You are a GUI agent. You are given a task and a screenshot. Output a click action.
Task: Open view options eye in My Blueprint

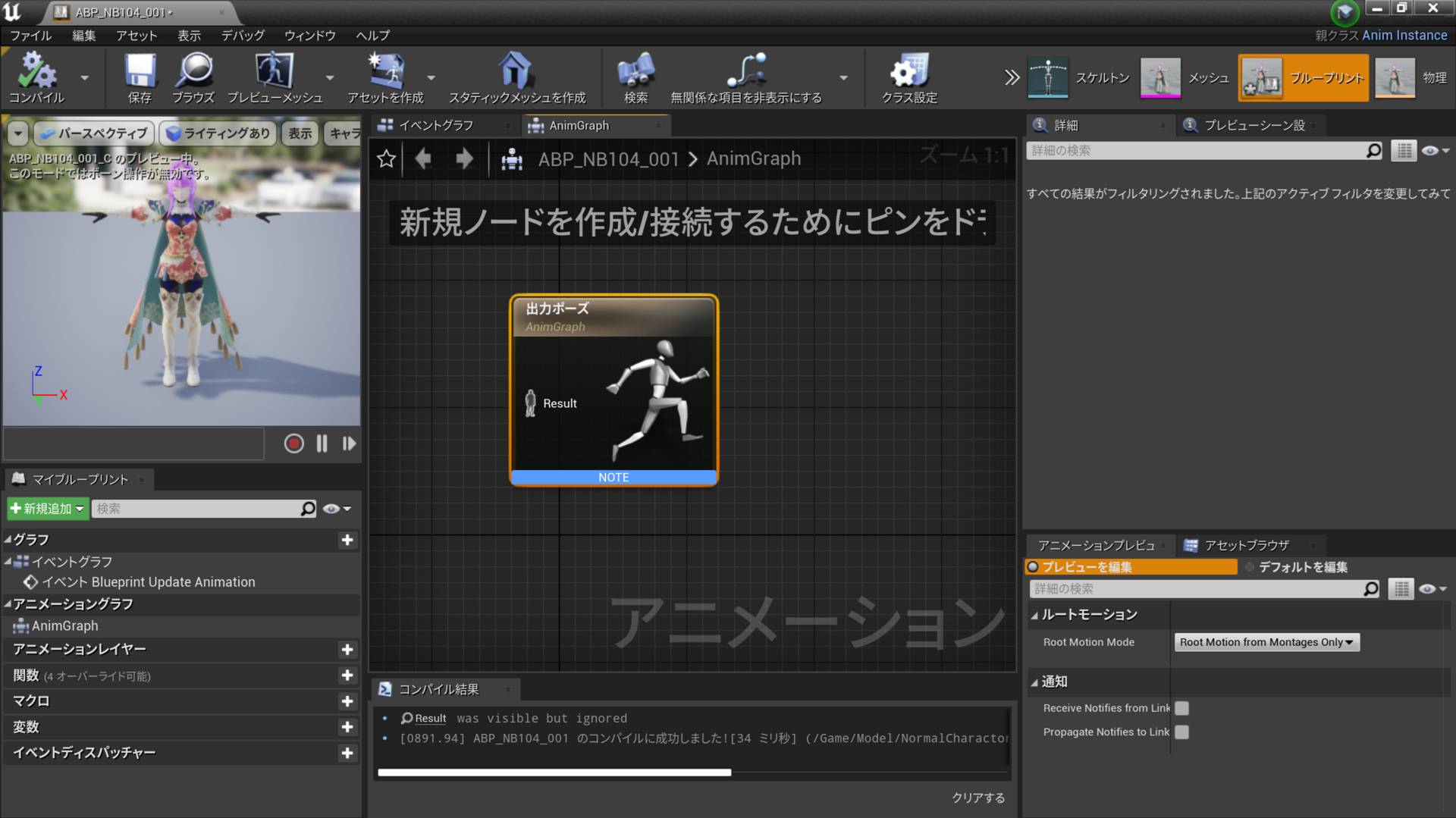pos(337,509)
